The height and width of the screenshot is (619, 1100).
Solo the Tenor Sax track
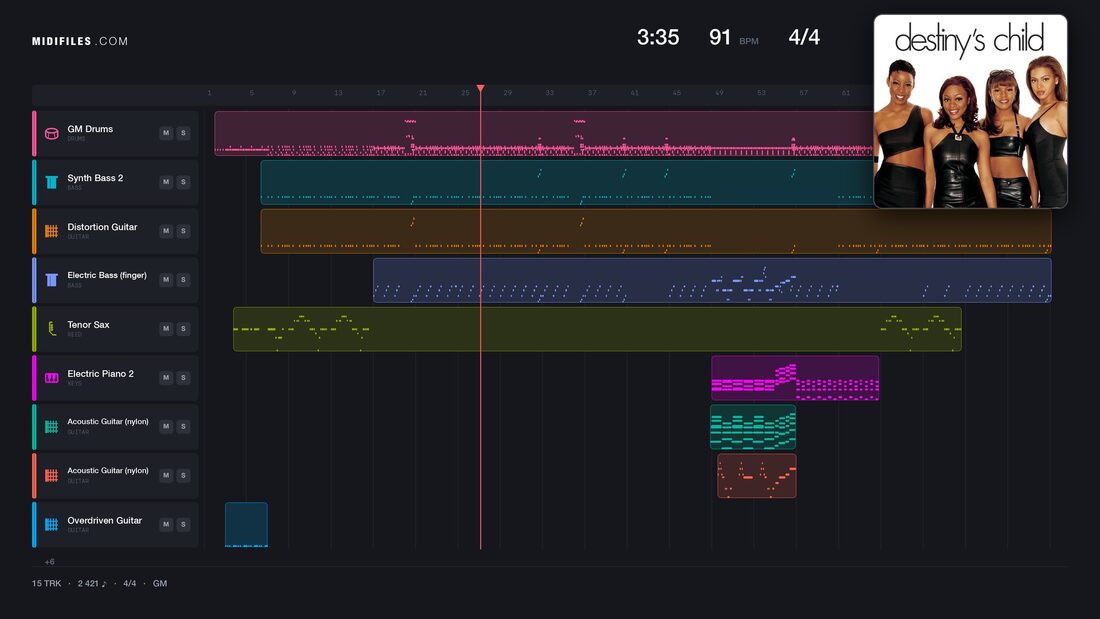coord(183,328)
